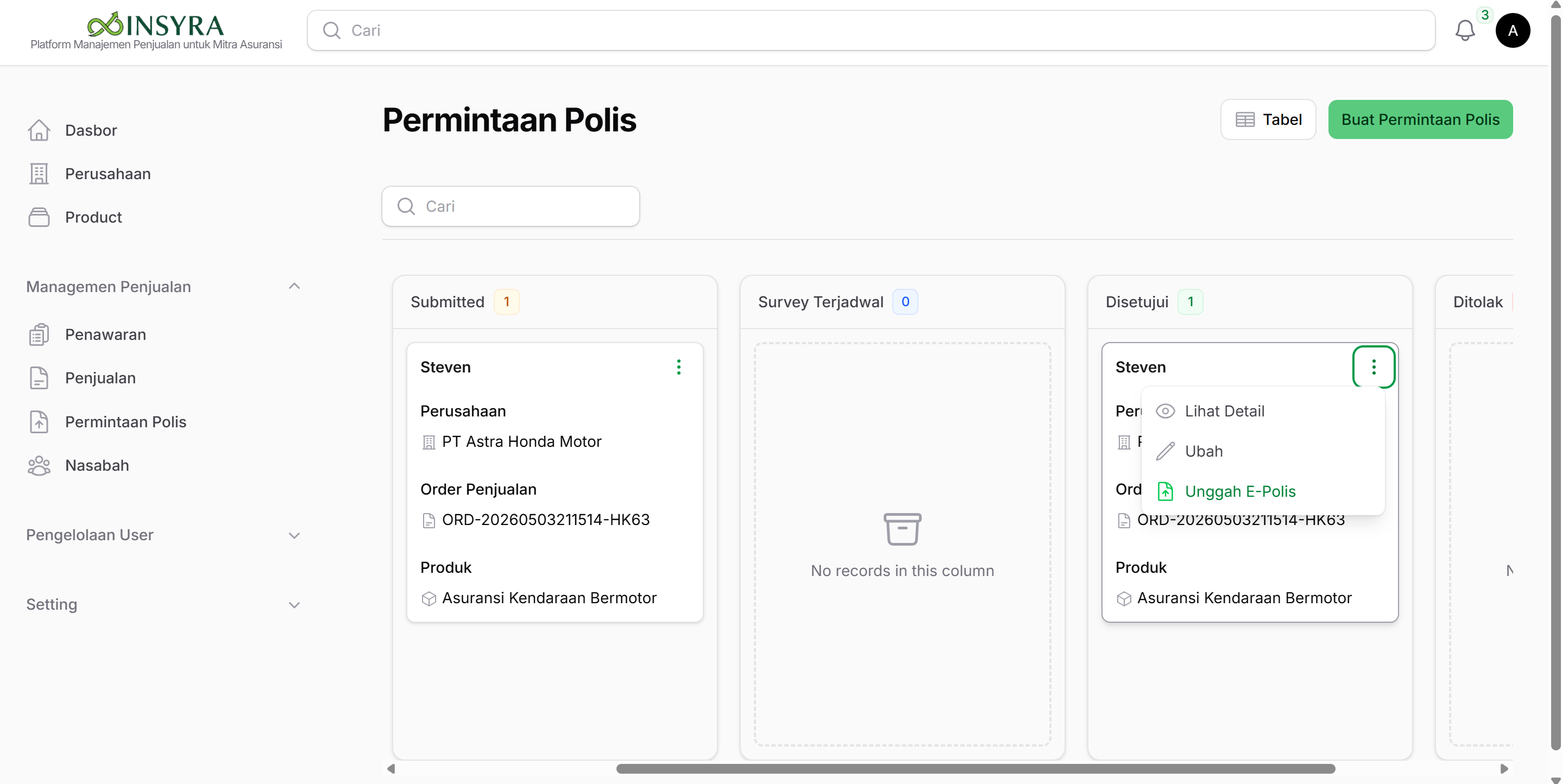The height and width of the screenshot is (784, 1562).
Task: Focus the Permintaan Polis Cari search field
Action: click(511, 206)
